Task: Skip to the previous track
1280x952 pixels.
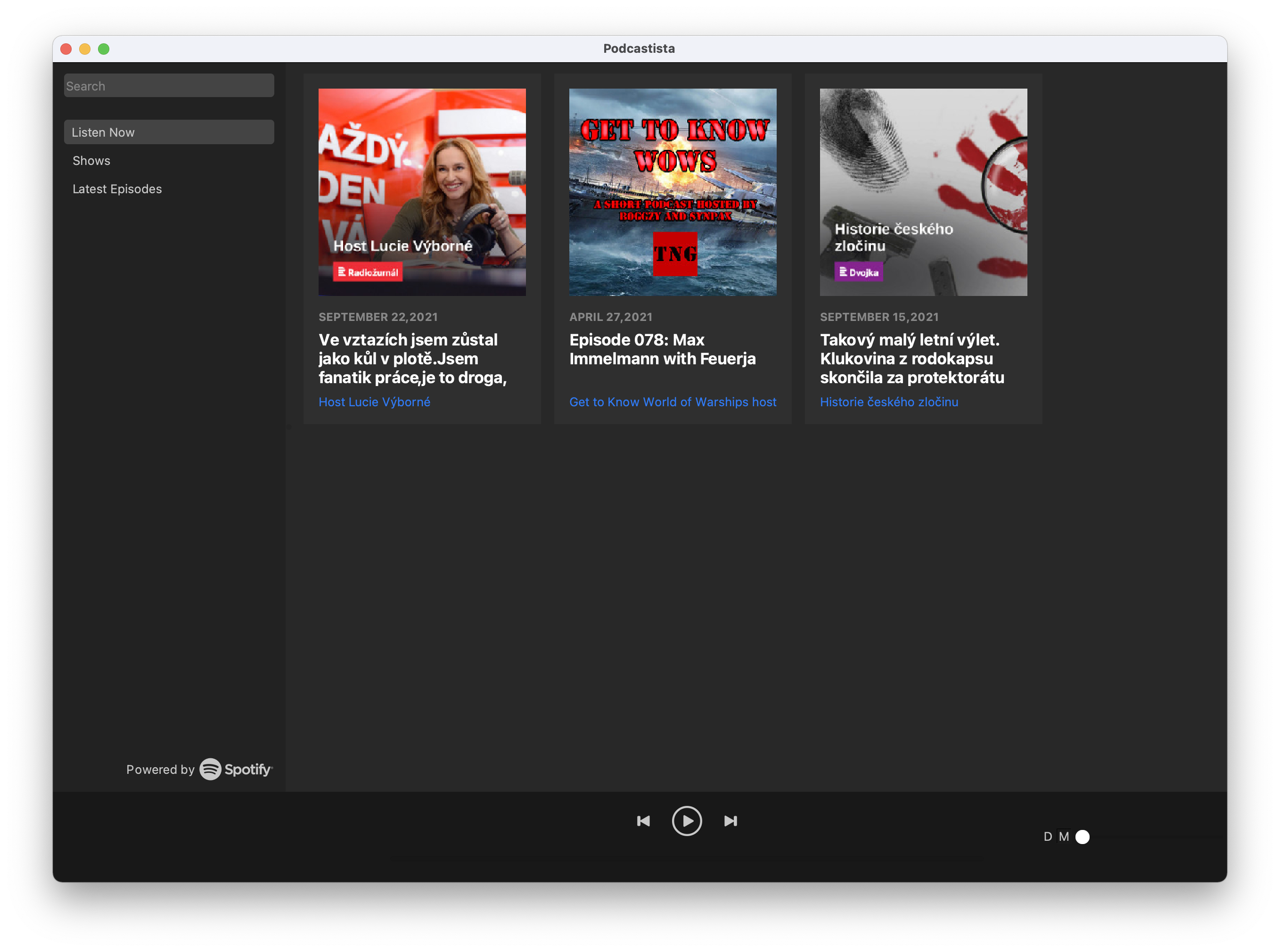Action: click(643, 821)
